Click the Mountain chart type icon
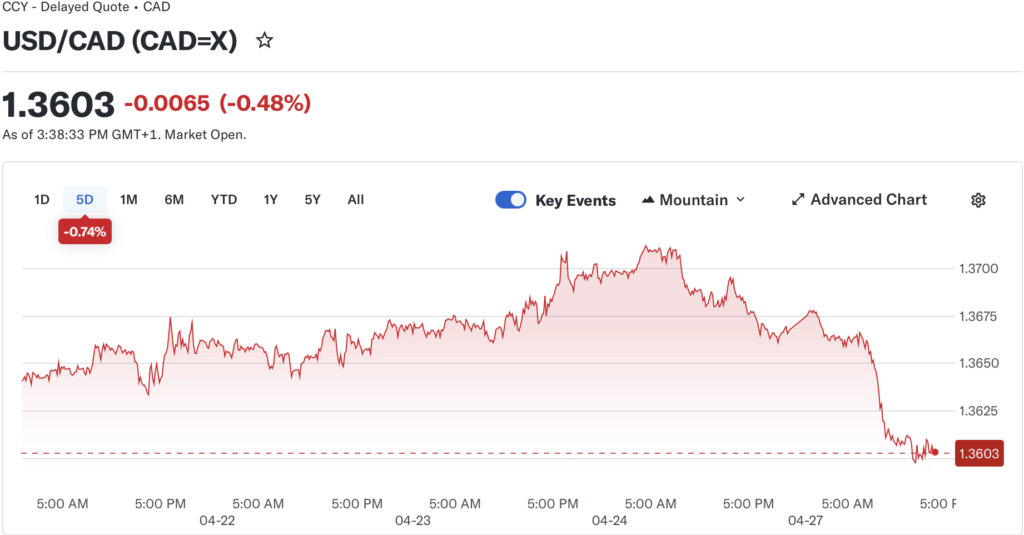This screenshot has width=1024, height=535. 648,200
